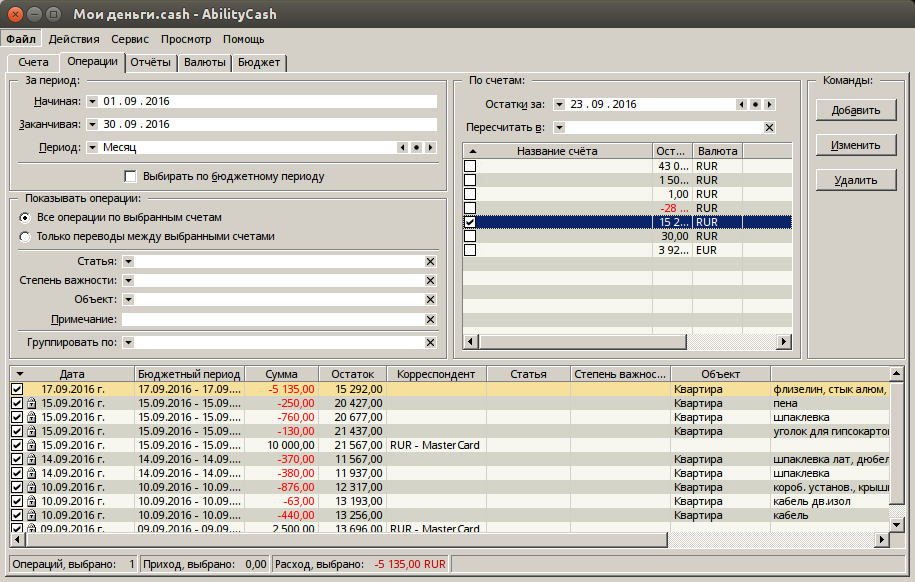Viewport: 915px width, 582px height.
Task: Clear the Пересчитать в currency field
Action: pos(769,127)
